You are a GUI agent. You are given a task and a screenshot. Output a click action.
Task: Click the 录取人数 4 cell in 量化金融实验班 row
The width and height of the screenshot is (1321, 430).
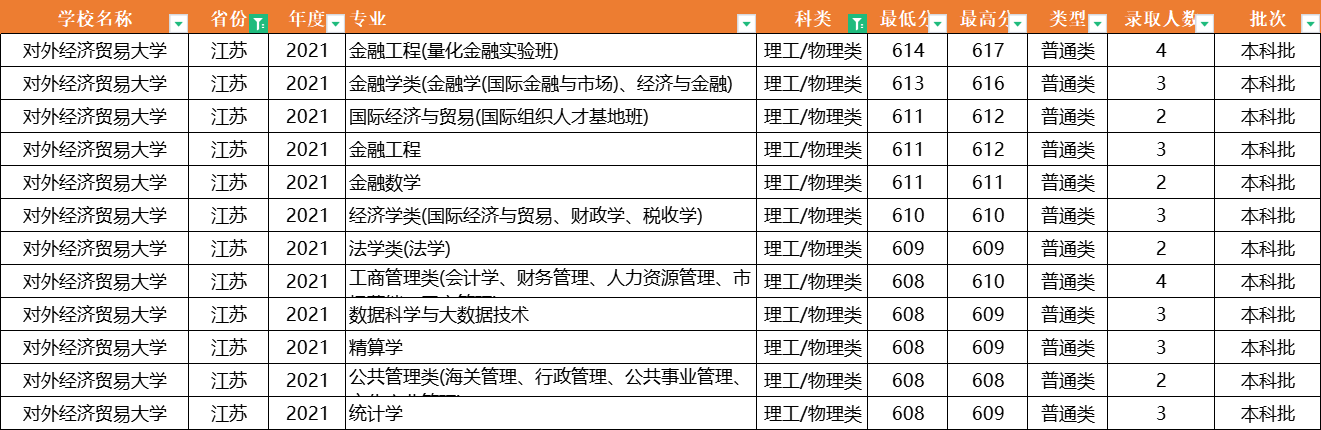1161,51
